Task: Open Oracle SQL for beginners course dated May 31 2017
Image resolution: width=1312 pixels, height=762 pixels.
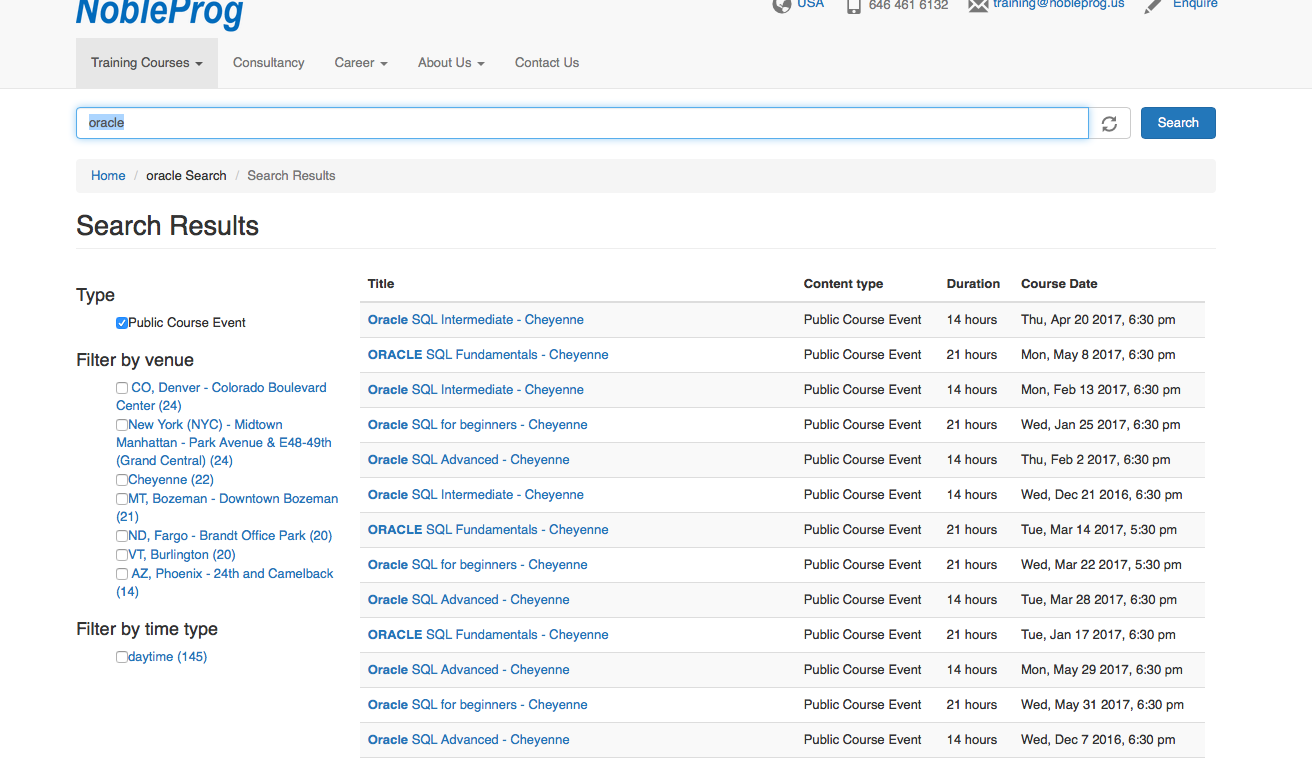Action: [x=478, y=705]
